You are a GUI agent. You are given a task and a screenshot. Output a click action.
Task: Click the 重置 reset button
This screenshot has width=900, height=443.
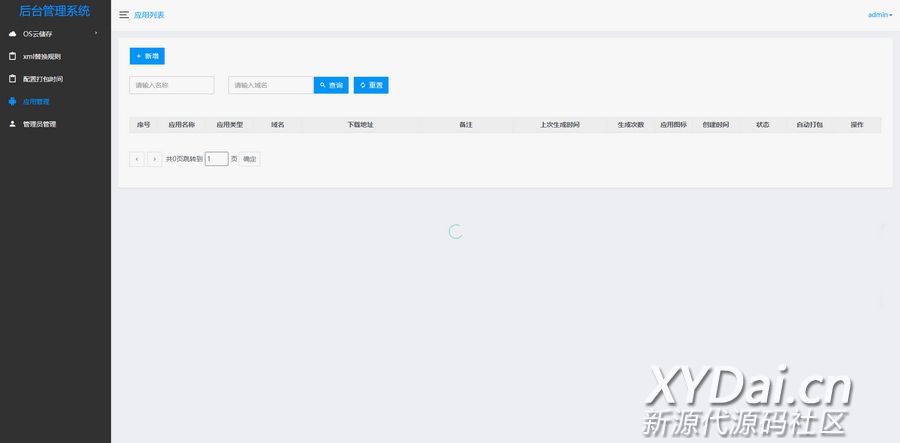pyautogui.click(x=371, y=85)
